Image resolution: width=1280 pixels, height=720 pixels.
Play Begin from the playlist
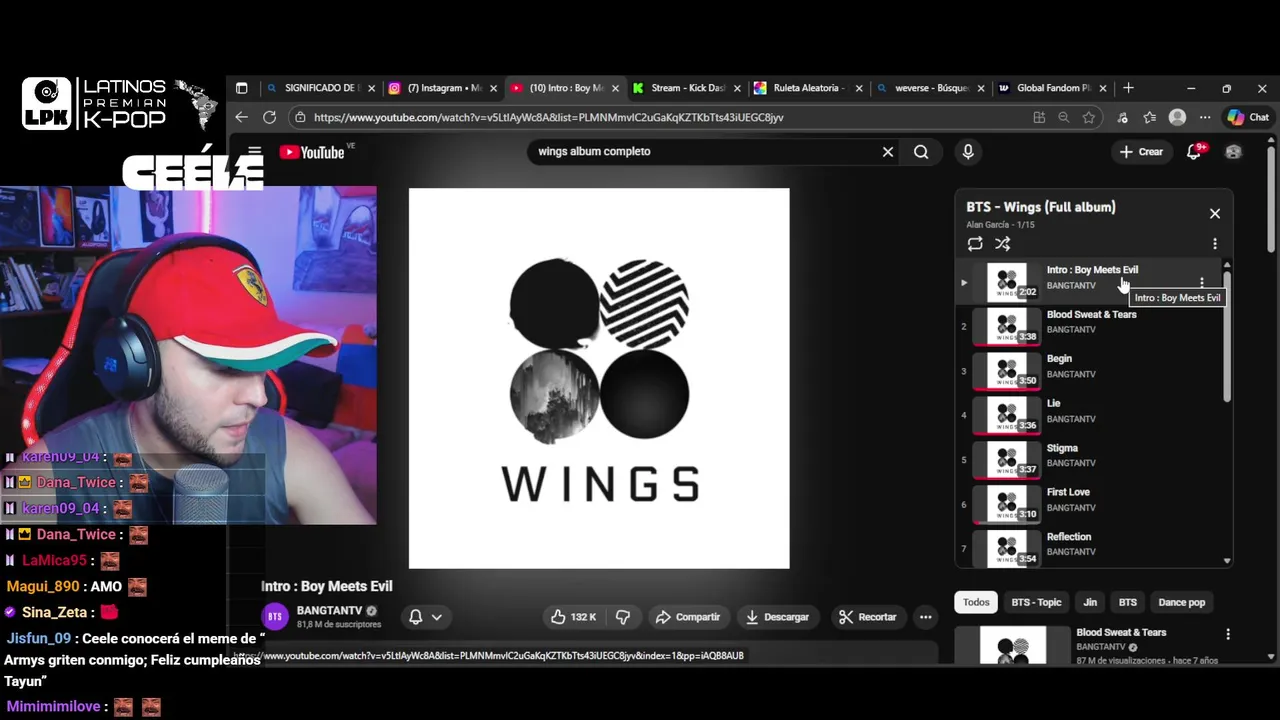pyautogui.click(x=1090, y=371)
